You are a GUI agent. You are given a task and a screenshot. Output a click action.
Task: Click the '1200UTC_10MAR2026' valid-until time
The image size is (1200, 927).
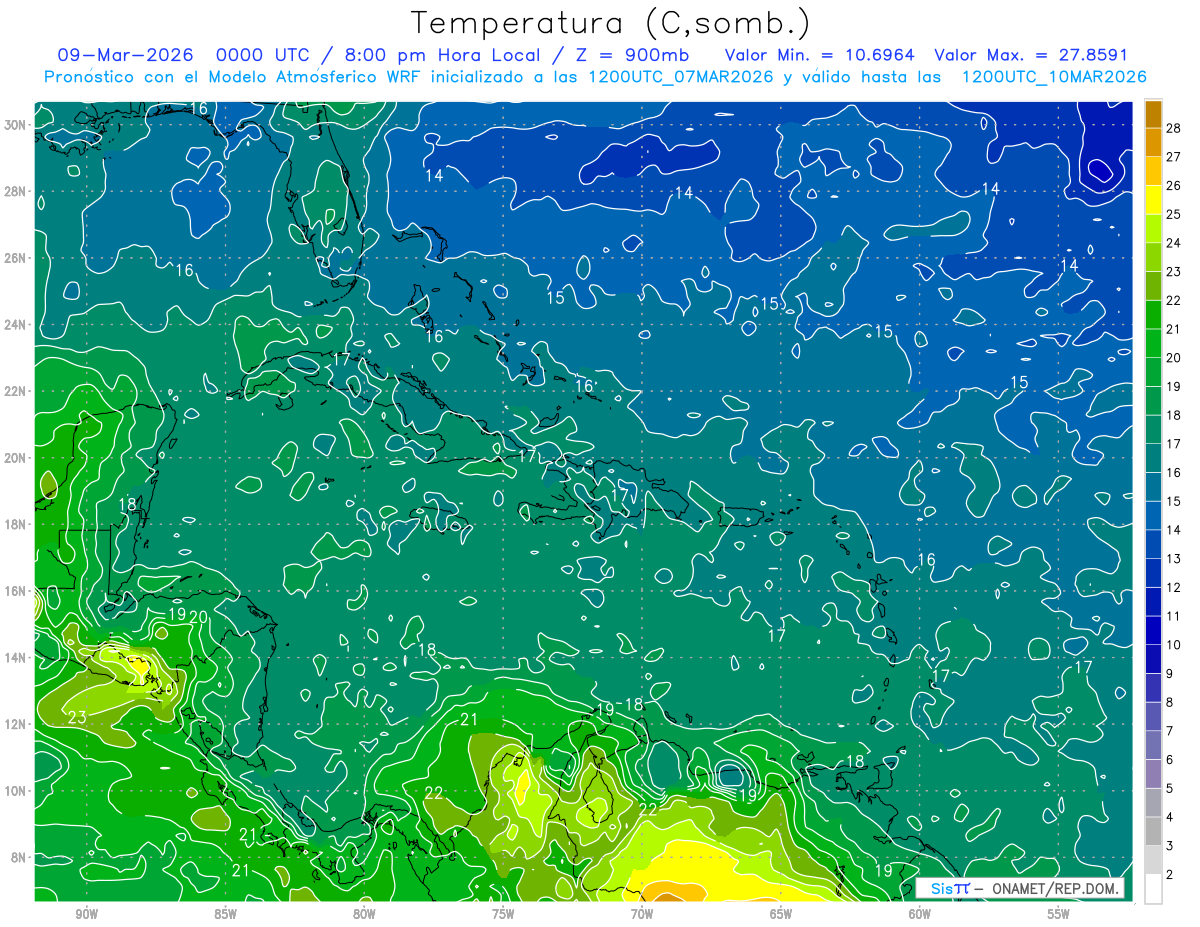click(x=1054, y=77)
